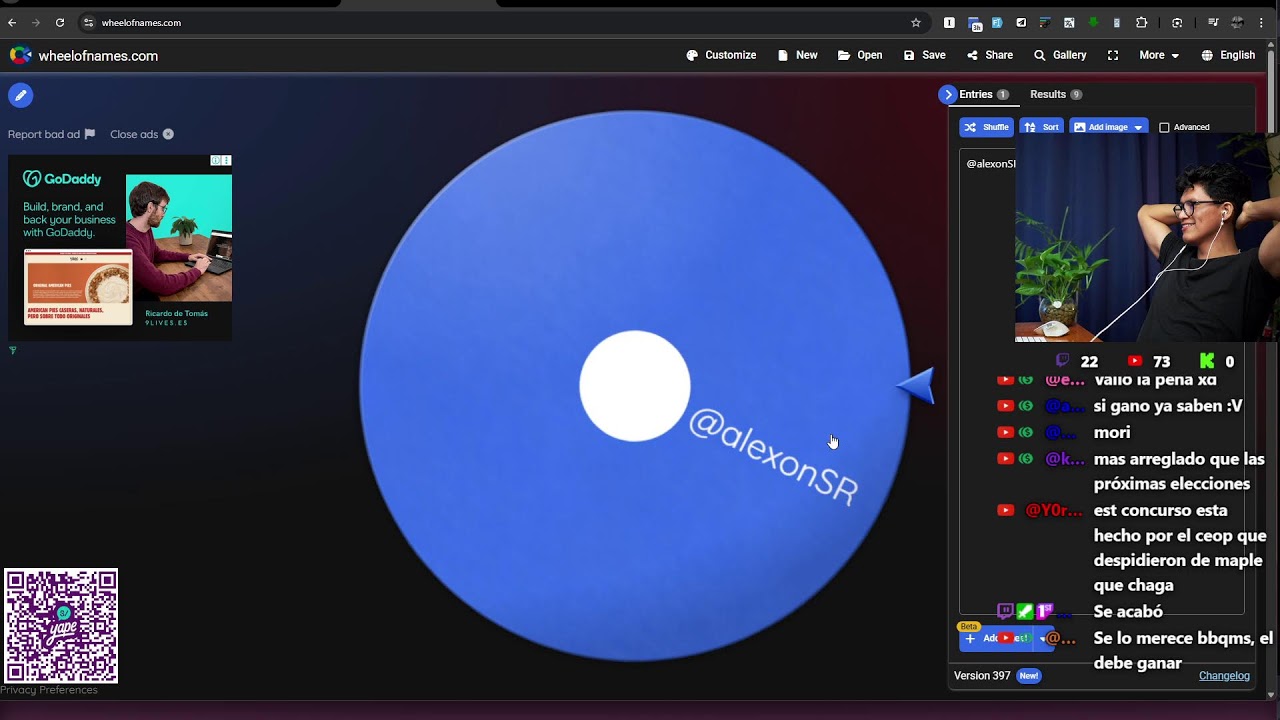1280x720 pixels.
Task: Click chat message 'Se acabó'
Action: click(1128, 612)
